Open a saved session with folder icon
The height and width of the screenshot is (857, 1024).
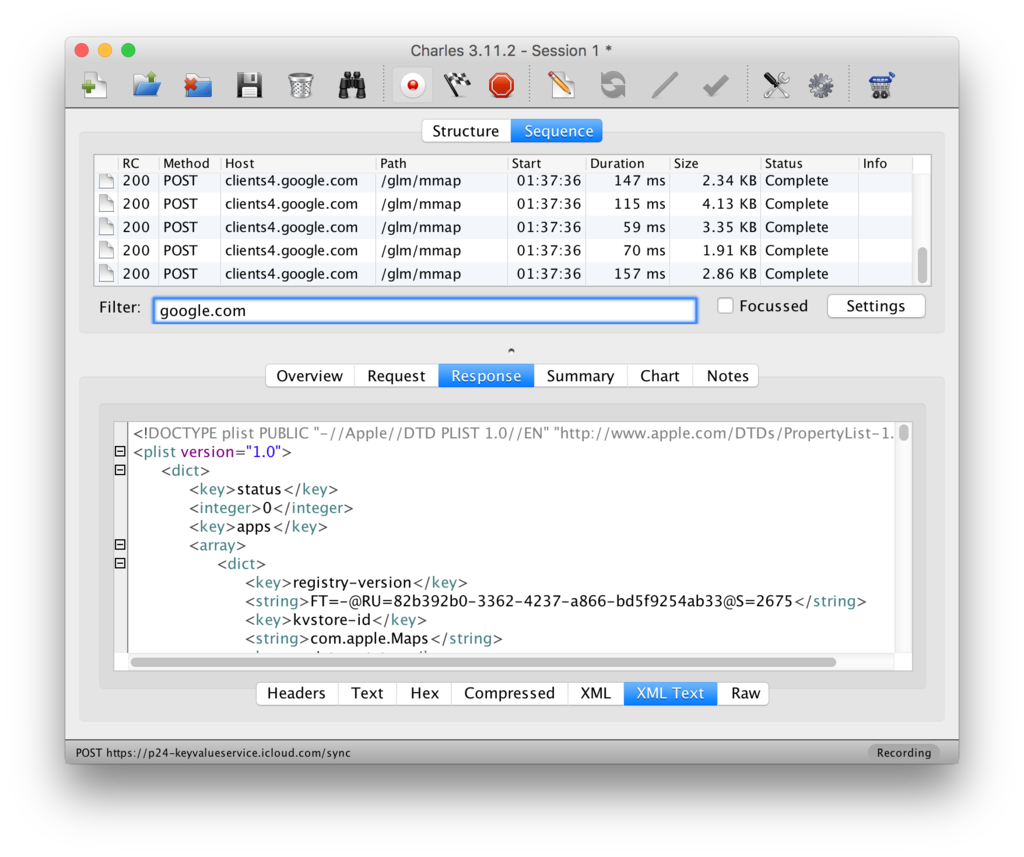pyautogui.click(x=146, y=86)
